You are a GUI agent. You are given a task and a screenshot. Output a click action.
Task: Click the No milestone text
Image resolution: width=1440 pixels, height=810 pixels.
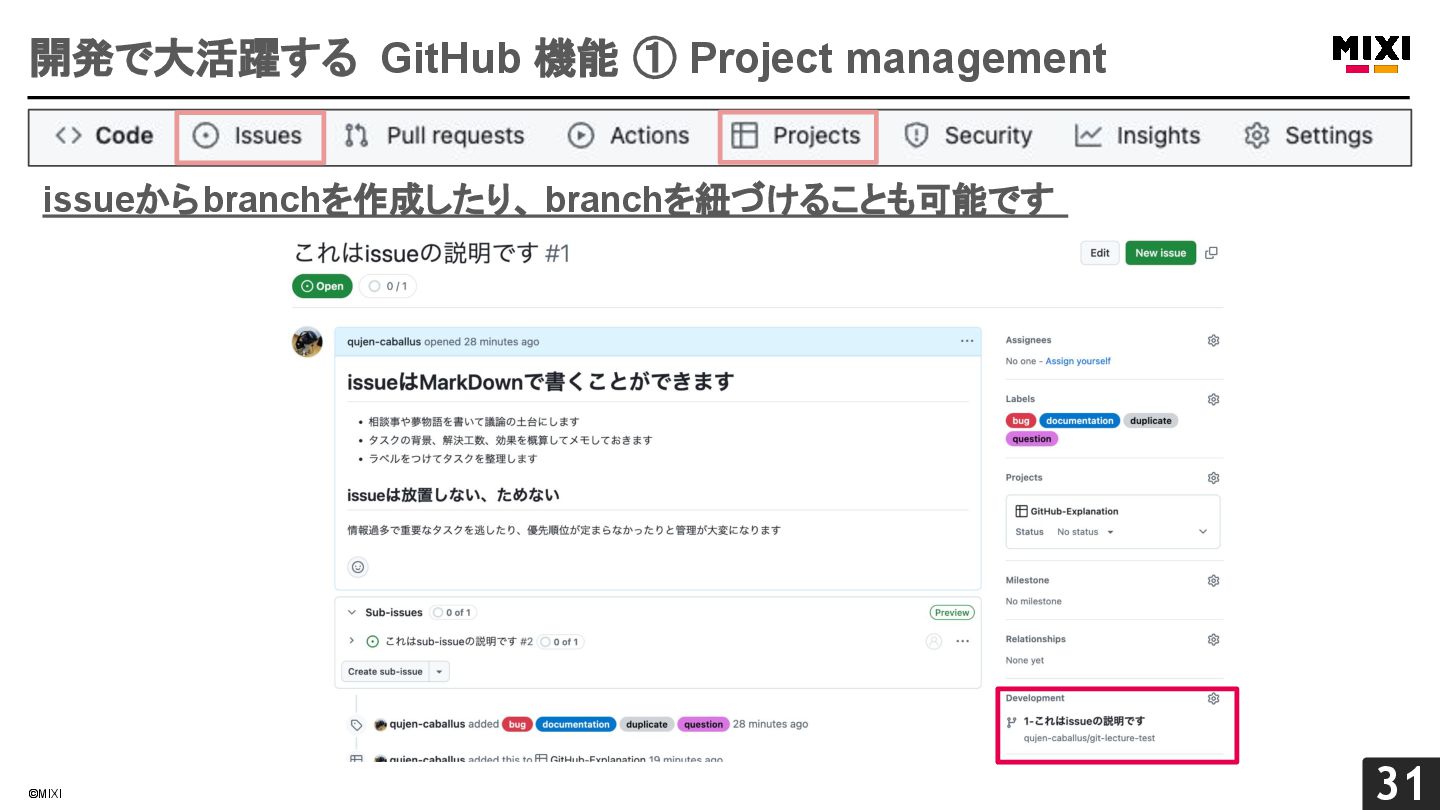pos(1034,601)
